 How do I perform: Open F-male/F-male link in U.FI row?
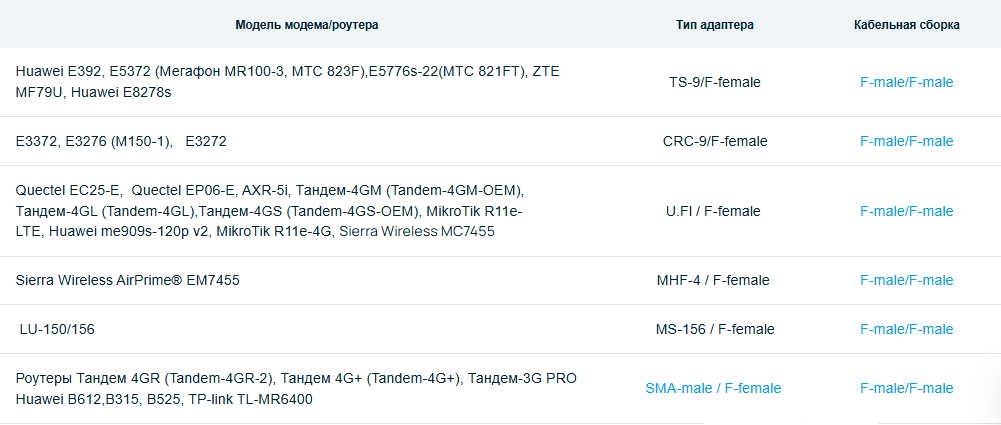(906, 211)
